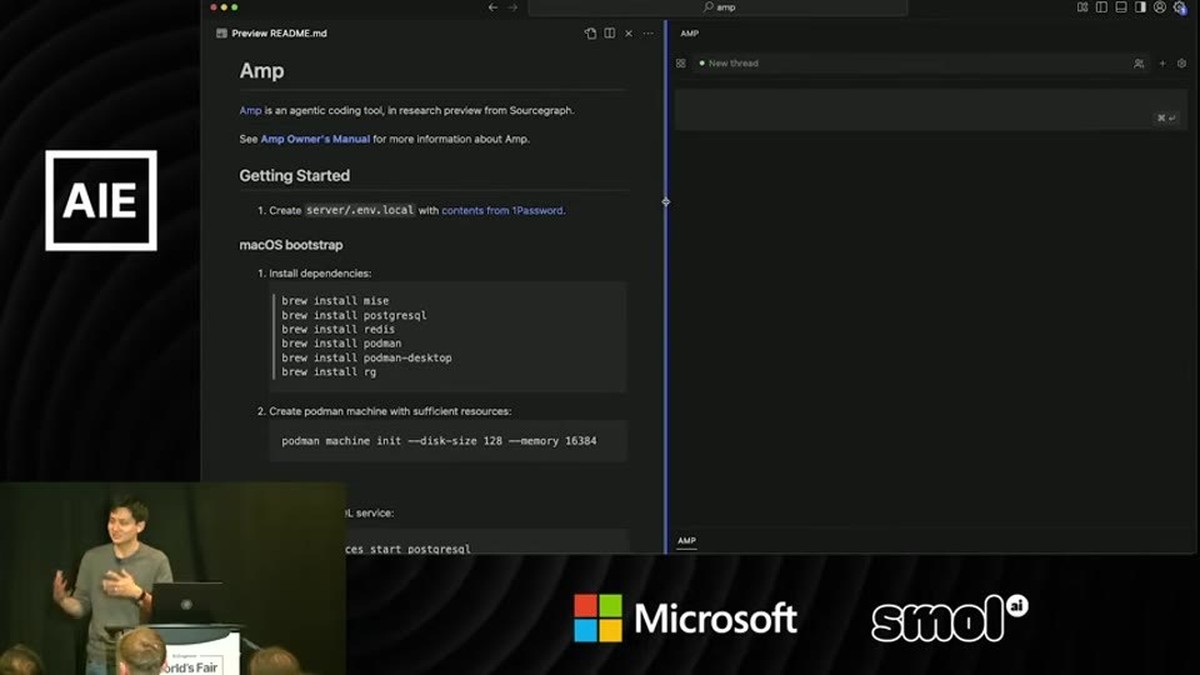Open the Amp threads grid icon
Viewport: 1200px width, 675px height.
681,63
